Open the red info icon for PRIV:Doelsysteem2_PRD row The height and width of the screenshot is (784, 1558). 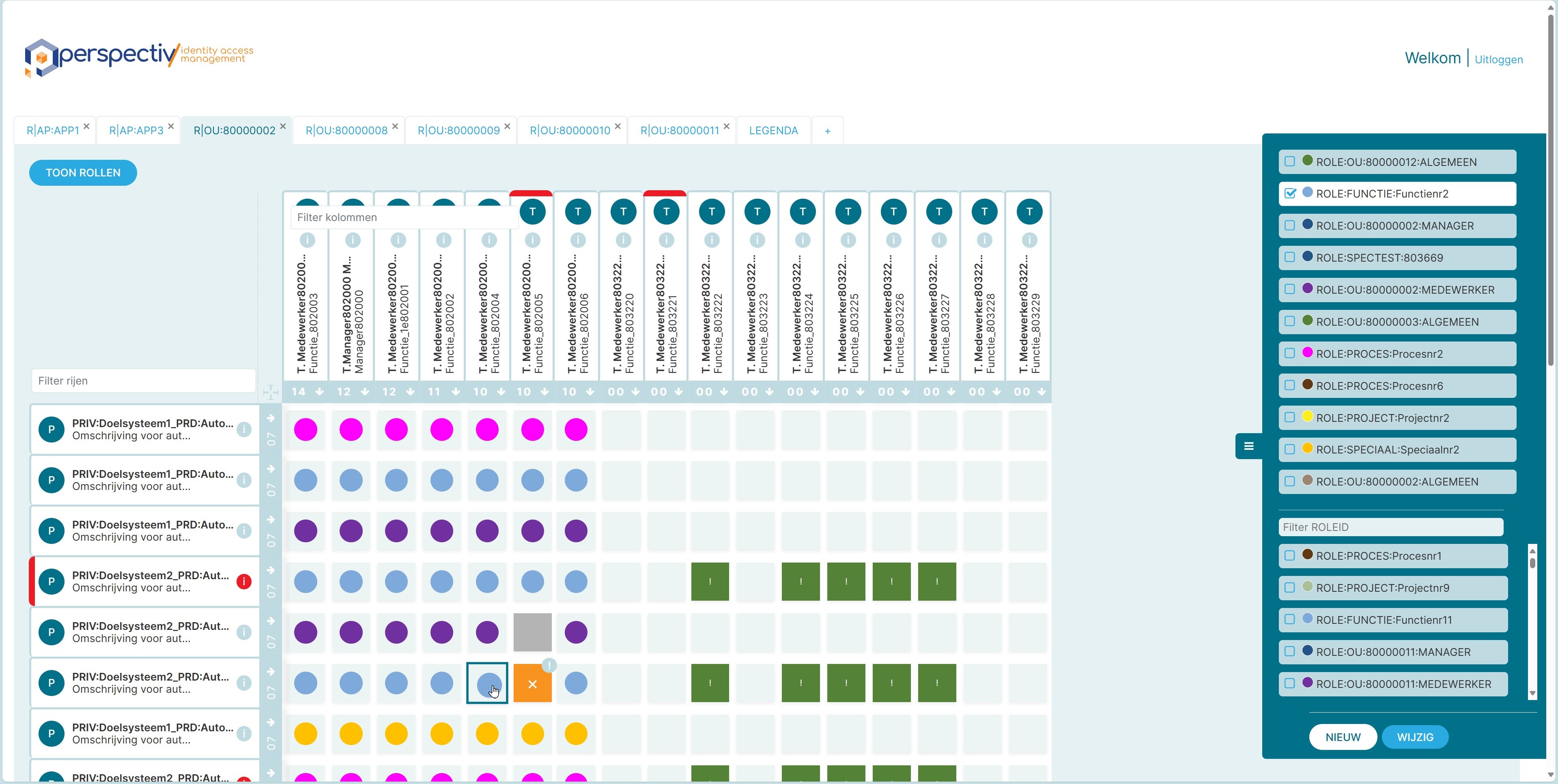click(244, 582)
